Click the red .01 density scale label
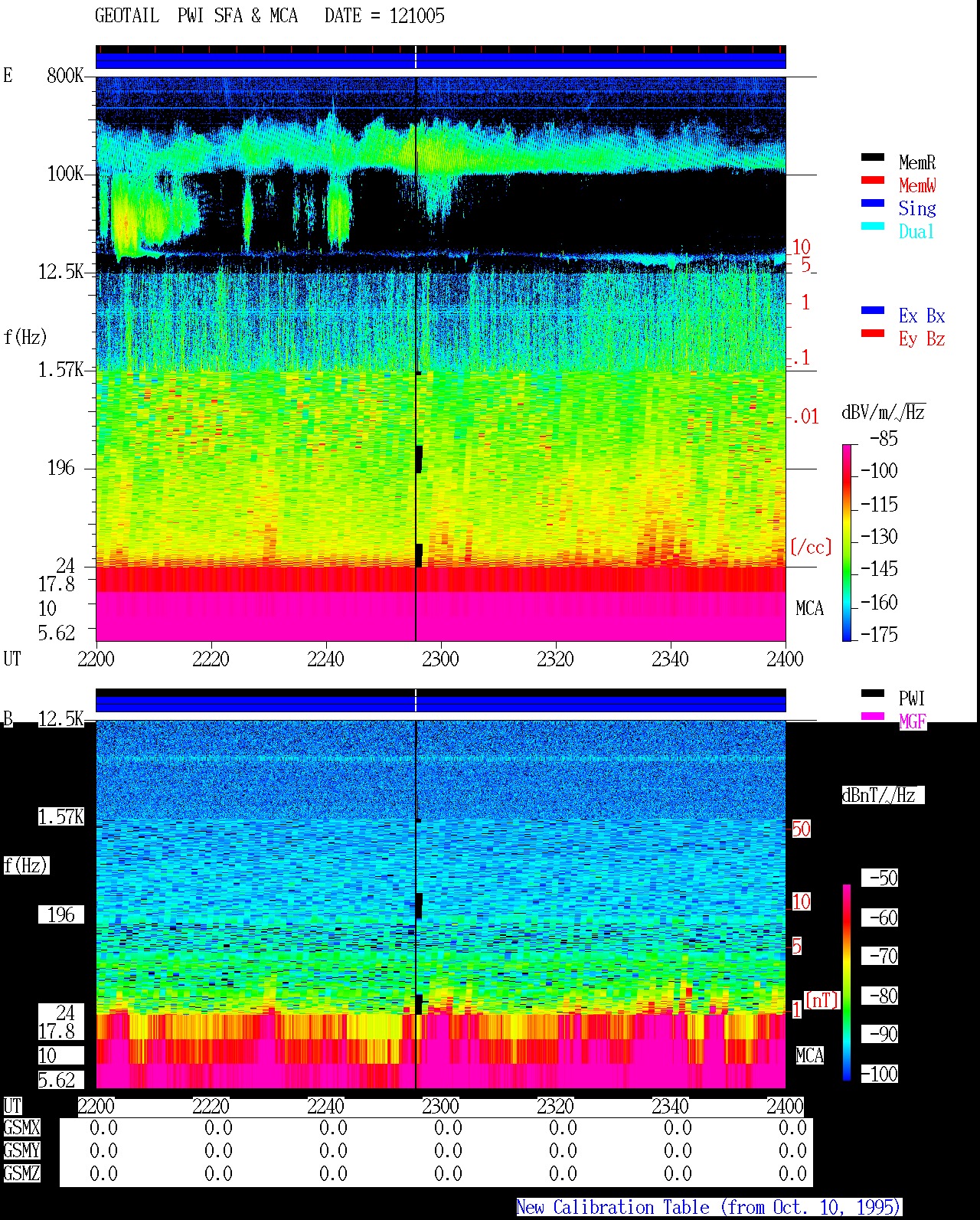Viewport: 980px width, 1220px height. pyautogui.click(x=805, y=417)
